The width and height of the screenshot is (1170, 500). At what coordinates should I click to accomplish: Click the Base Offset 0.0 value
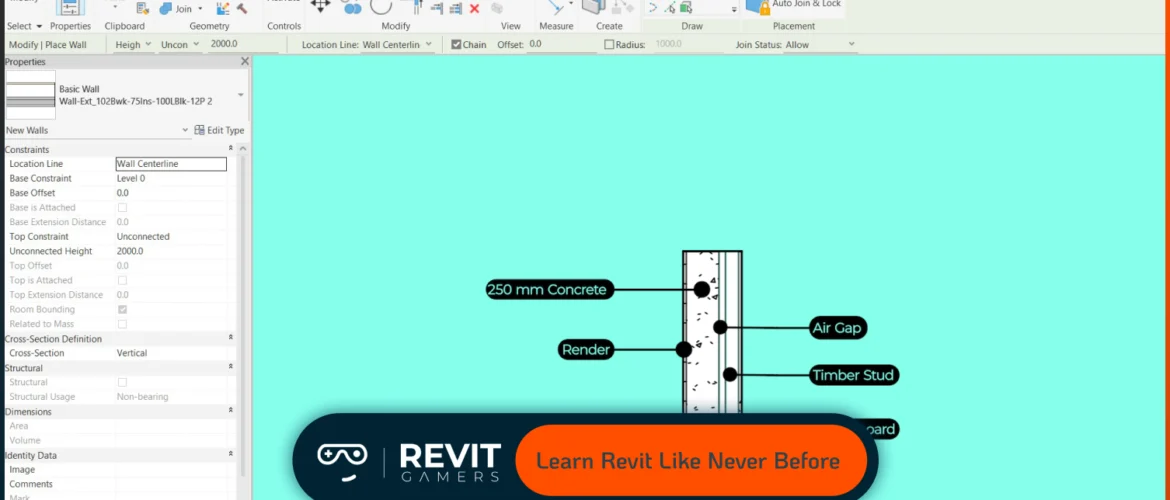[x=171, y=193]
